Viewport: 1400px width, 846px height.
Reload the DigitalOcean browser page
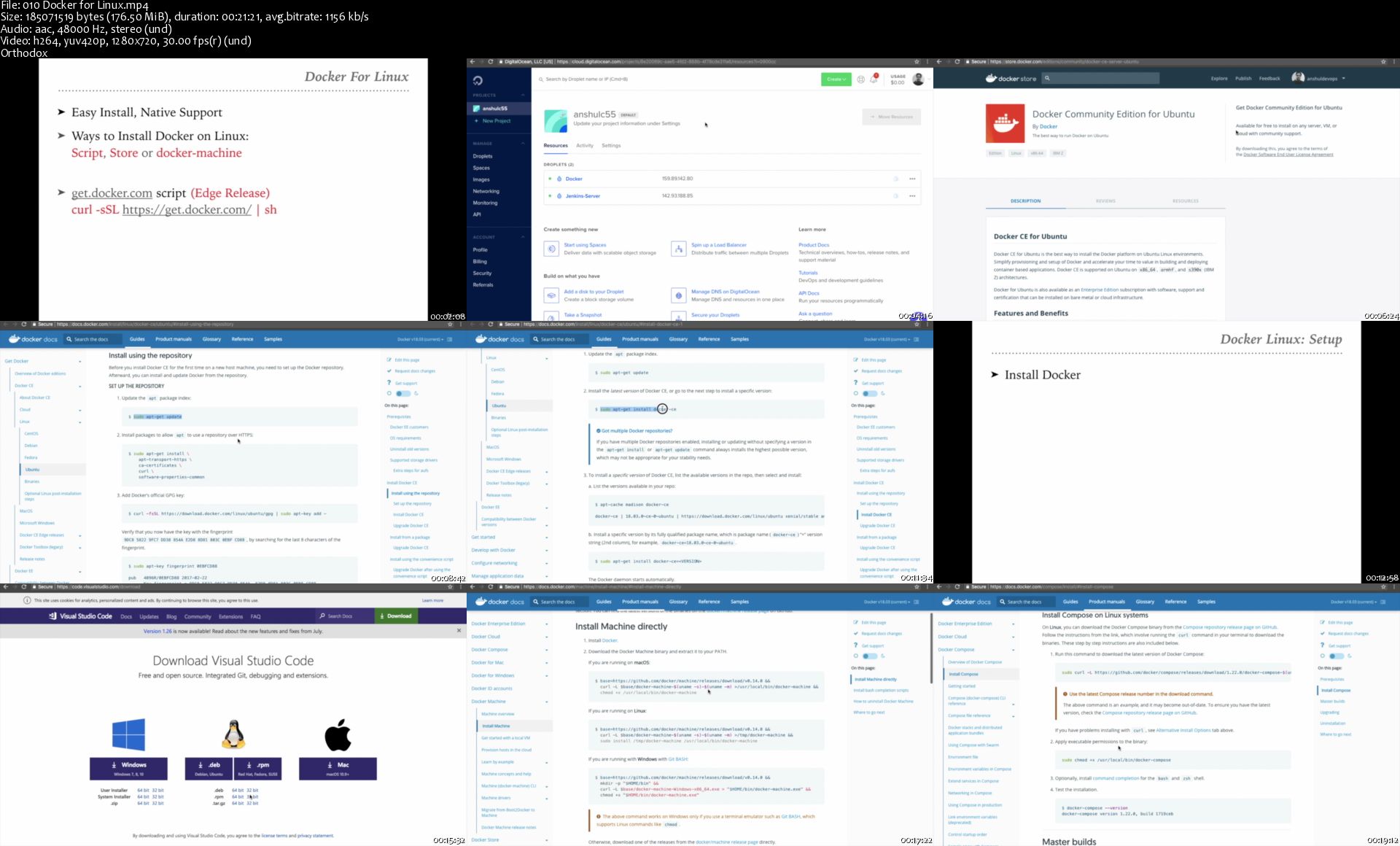point(491,62)
